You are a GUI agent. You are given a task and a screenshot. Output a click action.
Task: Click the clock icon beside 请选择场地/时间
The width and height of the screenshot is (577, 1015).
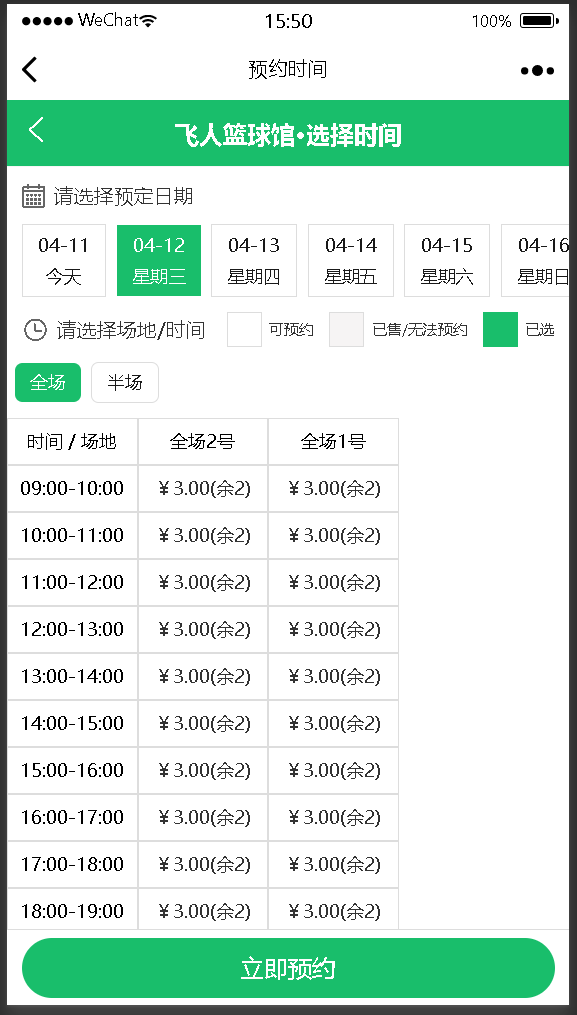(x=35, y=330)
